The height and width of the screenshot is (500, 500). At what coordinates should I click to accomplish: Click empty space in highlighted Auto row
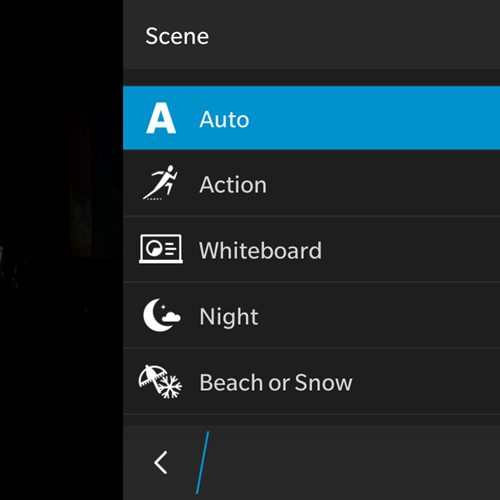coord(383,118)
